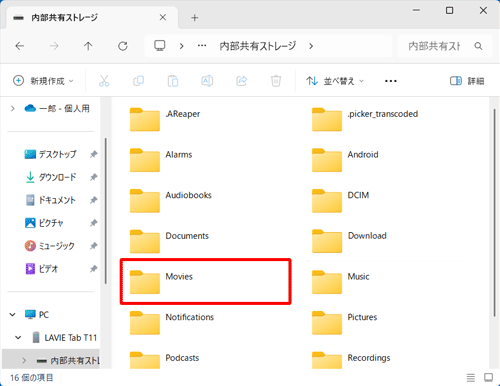Click the Copy icon in toolbar

pyautogui.click(x=138, y=81)
